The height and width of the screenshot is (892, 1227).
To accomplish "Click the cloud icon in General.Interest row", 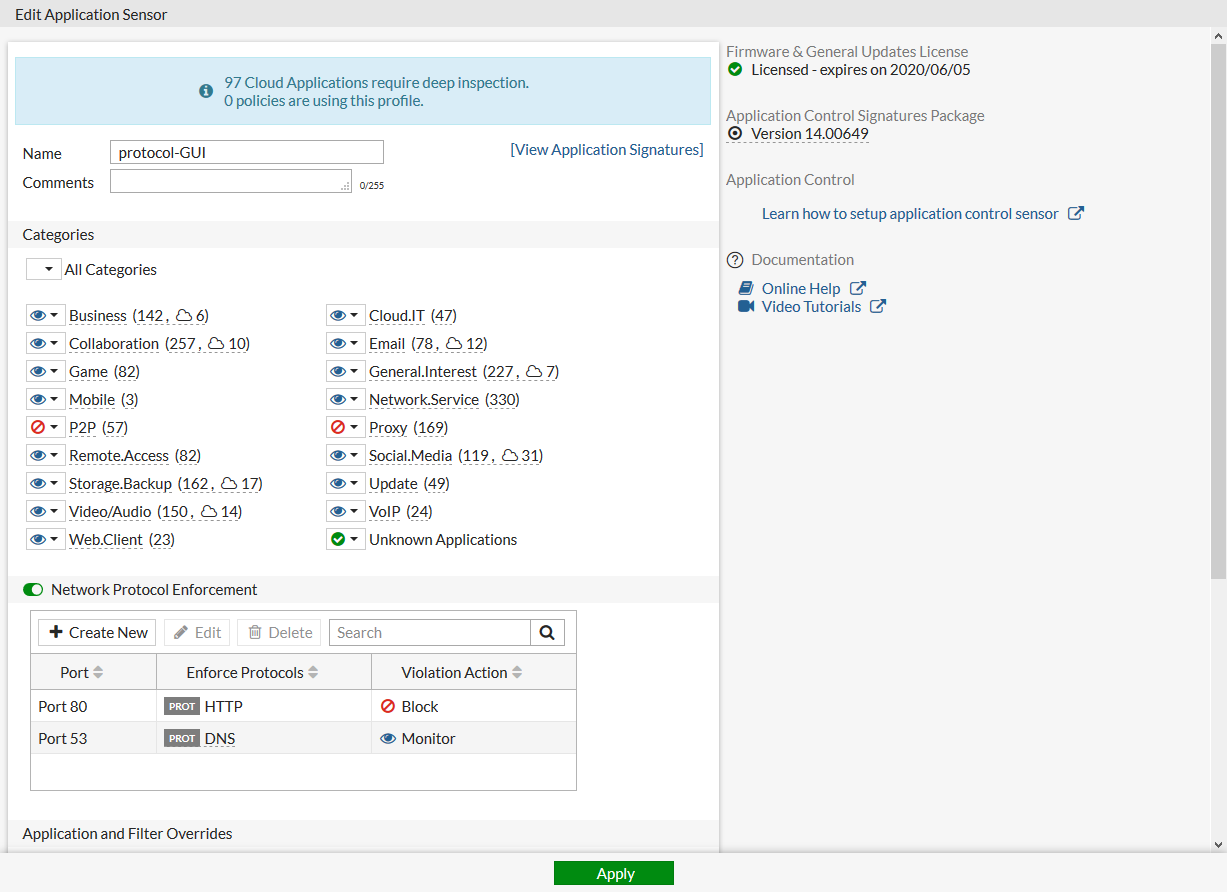I will [x=534, y=372].
